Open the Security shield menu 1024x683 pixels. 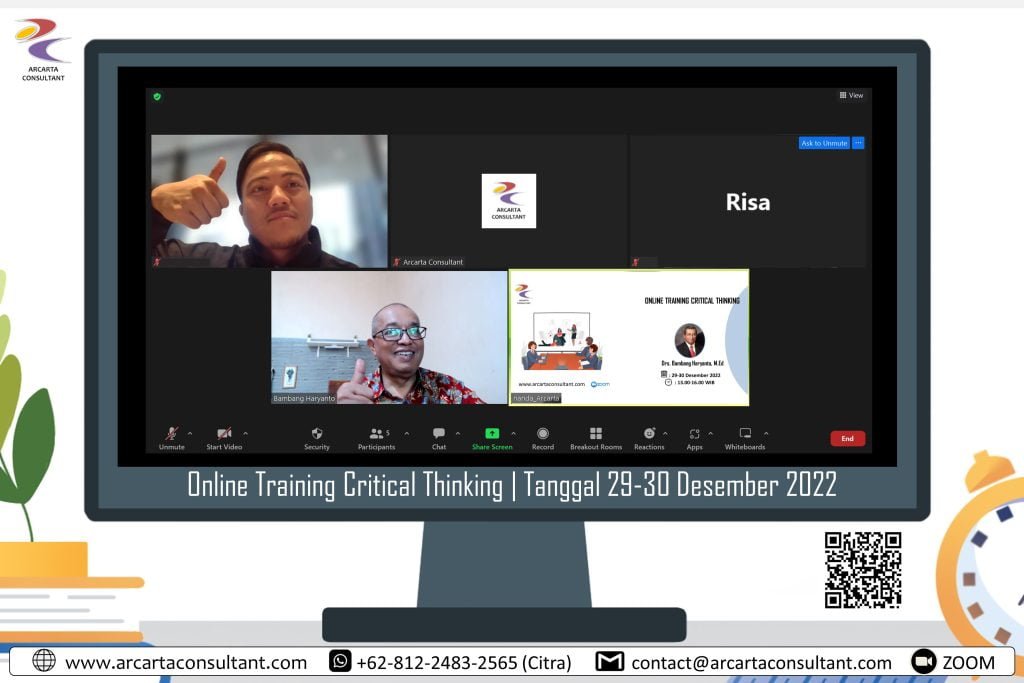tap(317, 434)
